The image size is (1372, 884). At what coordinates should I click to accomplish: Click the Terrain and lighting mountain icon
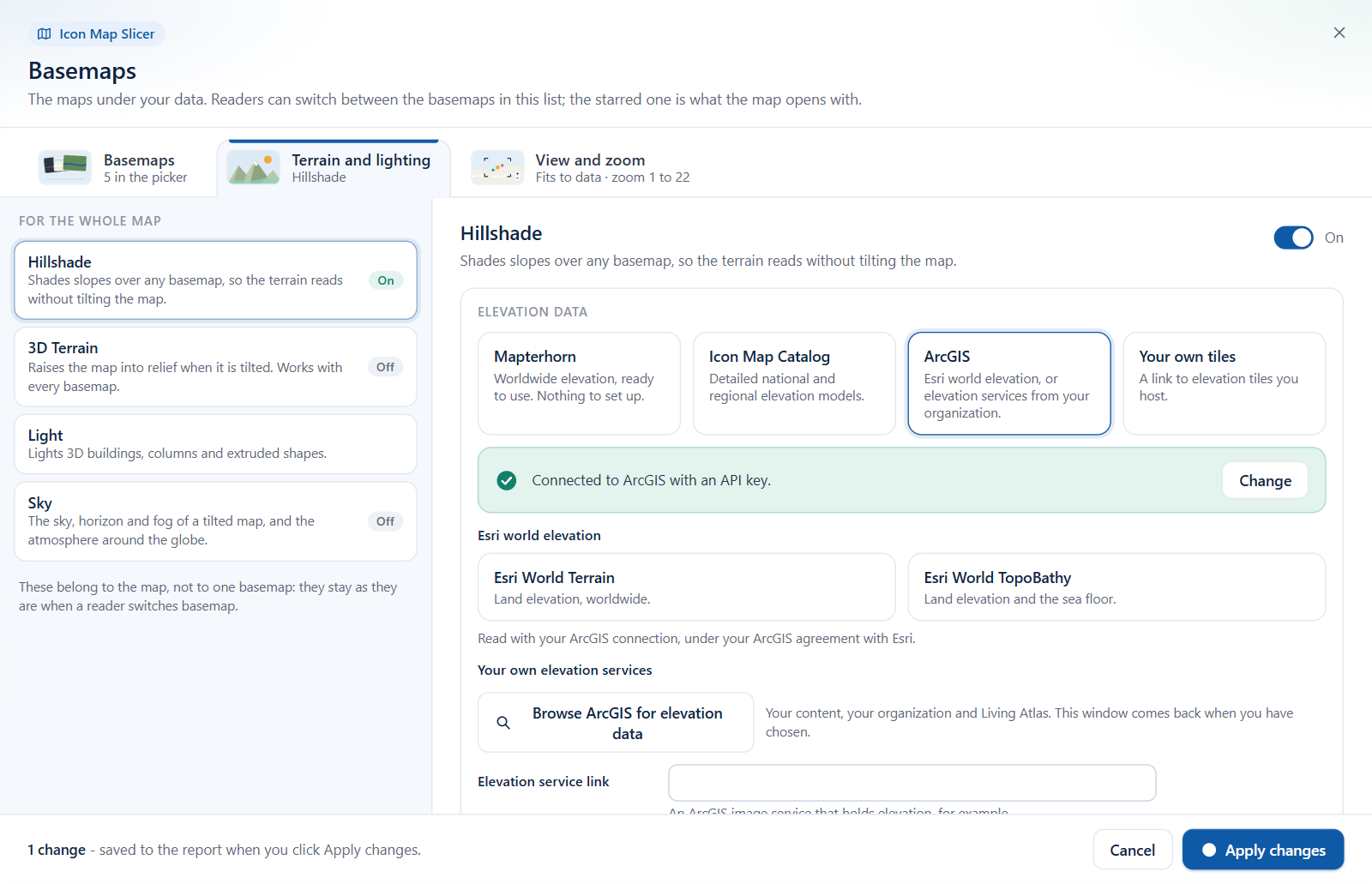point(253,167)
